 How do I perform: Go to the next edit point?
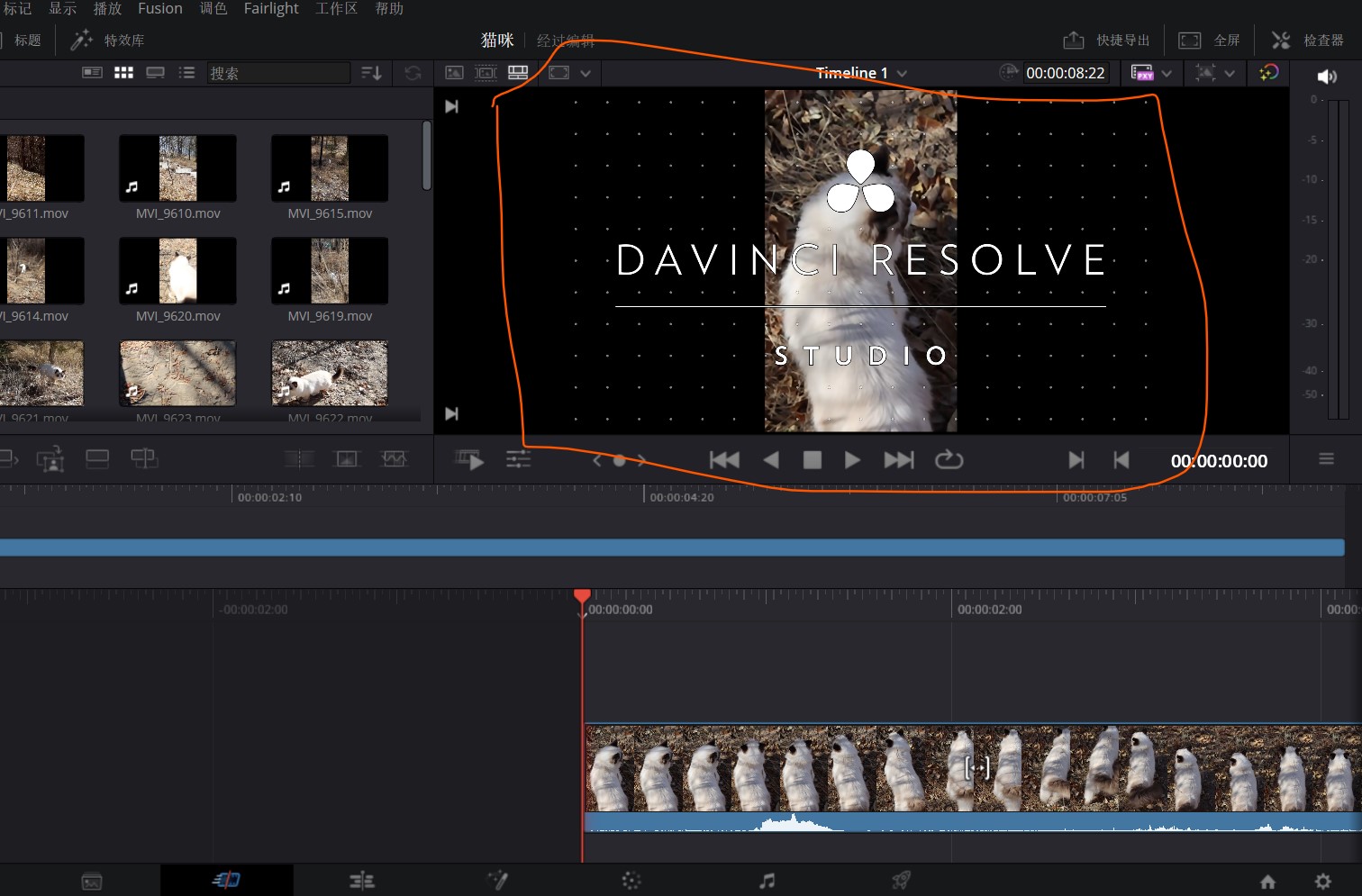[x=1076, y=460]
